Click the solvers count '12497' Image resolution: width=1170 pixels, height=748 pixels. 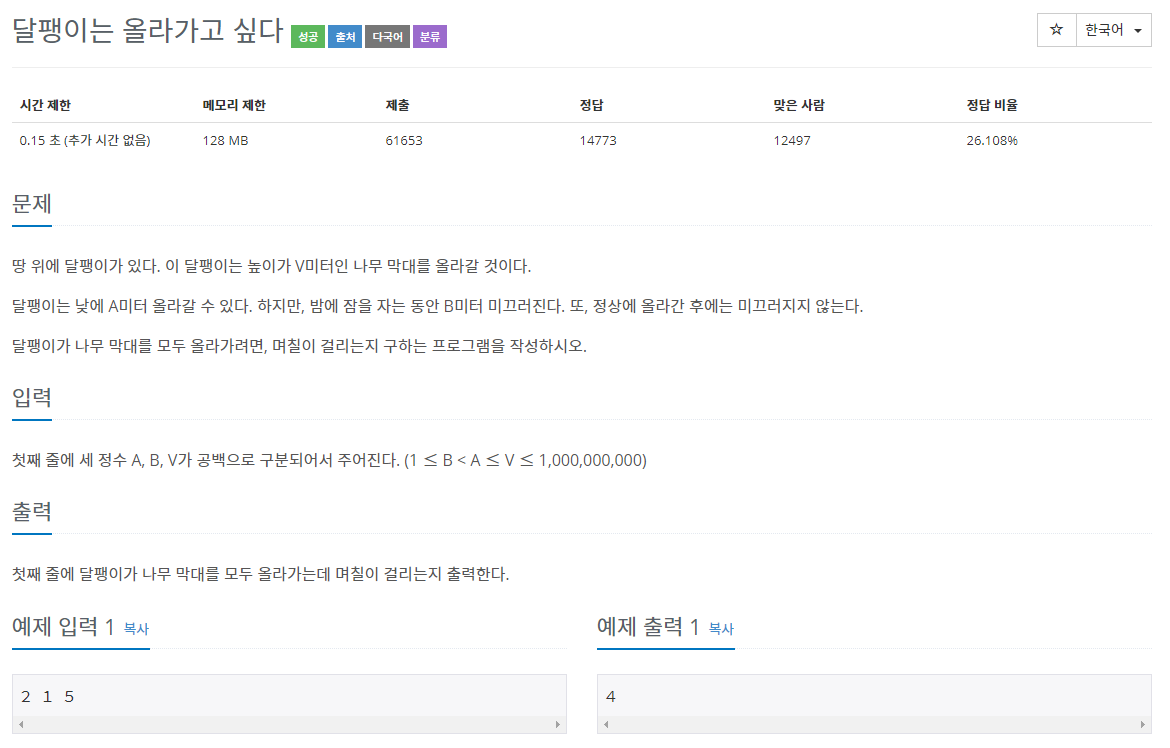pos(792,140)
